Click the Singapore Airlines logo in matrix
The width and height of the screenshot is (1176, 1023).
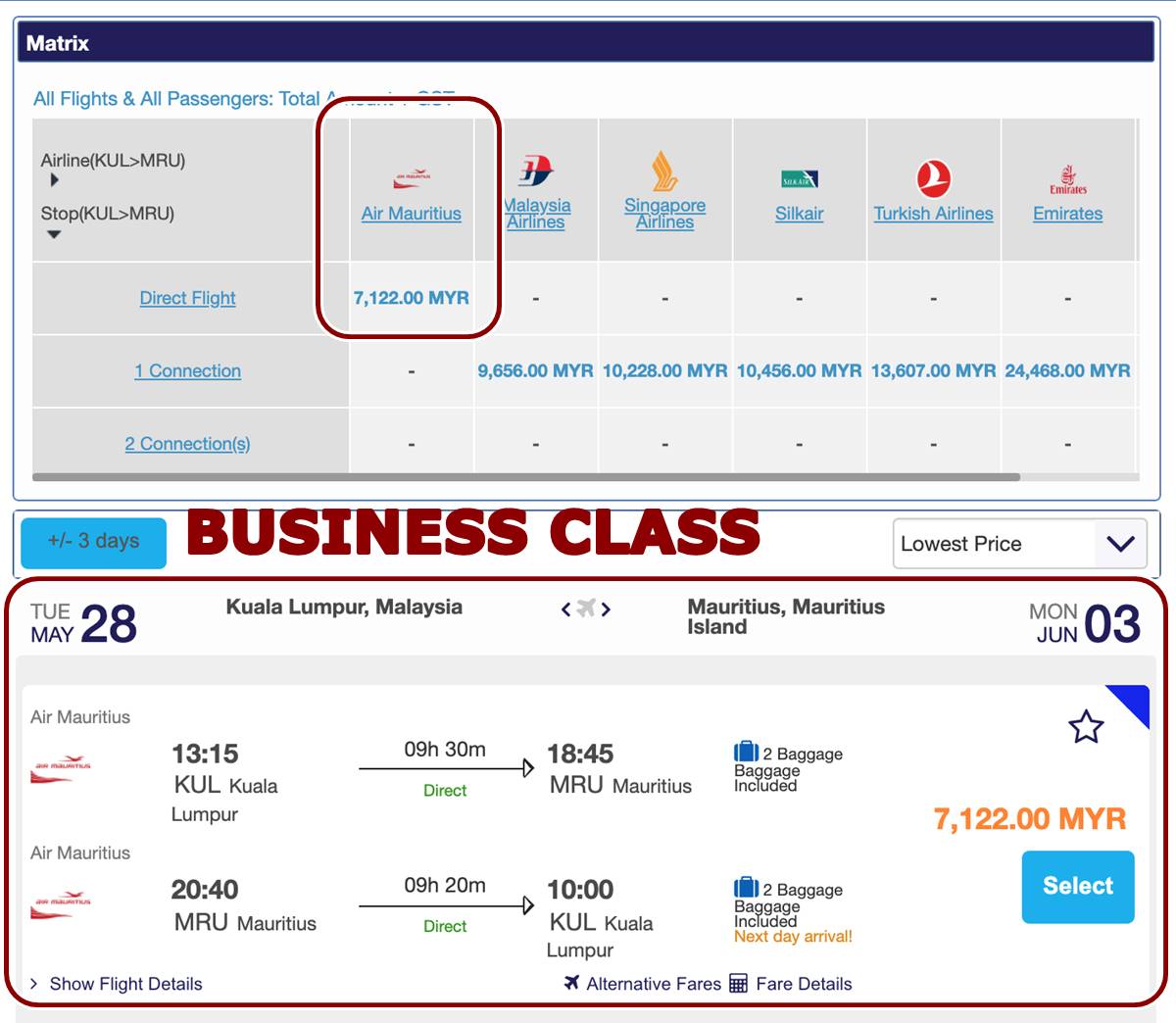664,171
